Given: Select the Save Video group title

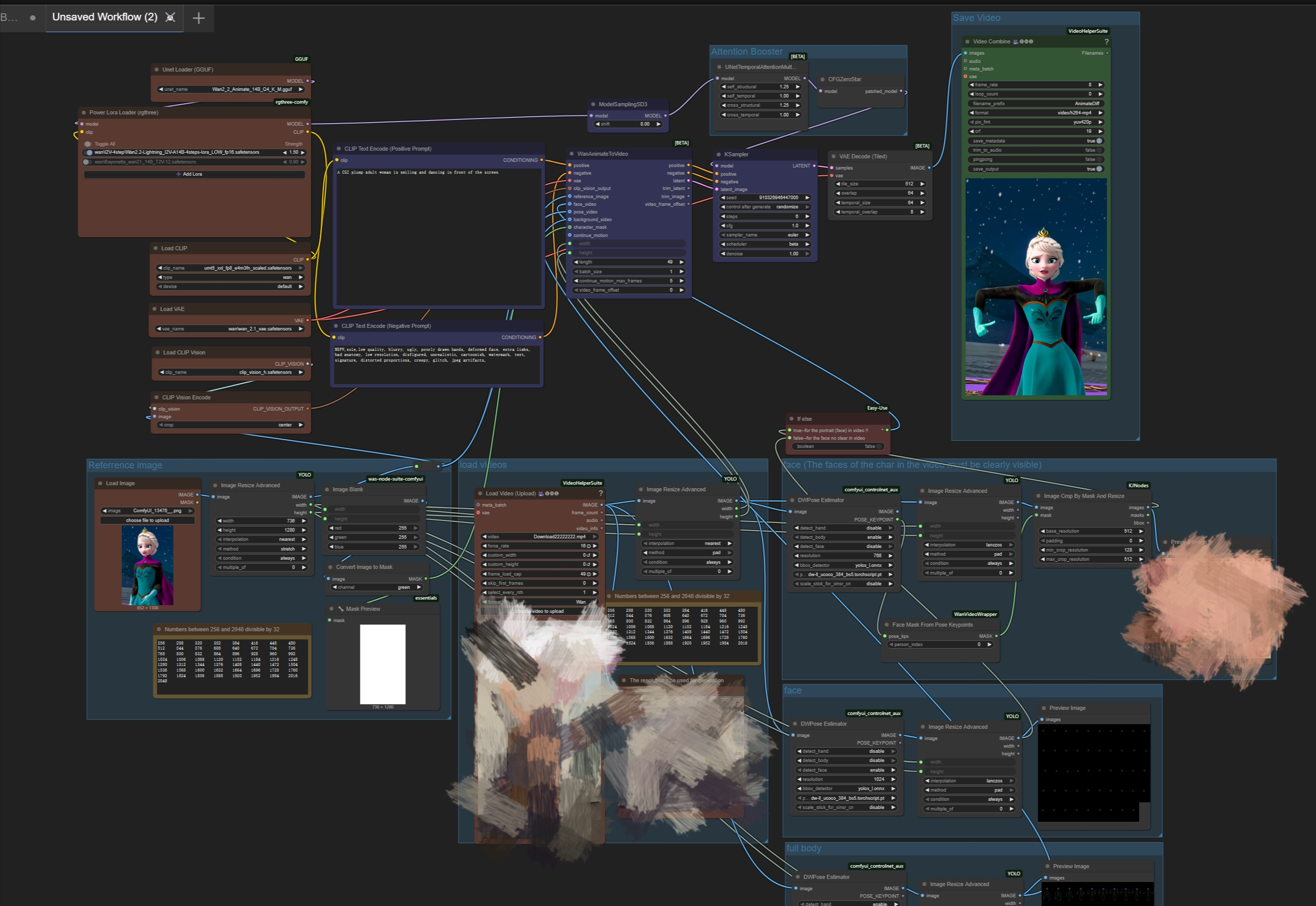Looking at the screenshot, I should click(977, 18).
